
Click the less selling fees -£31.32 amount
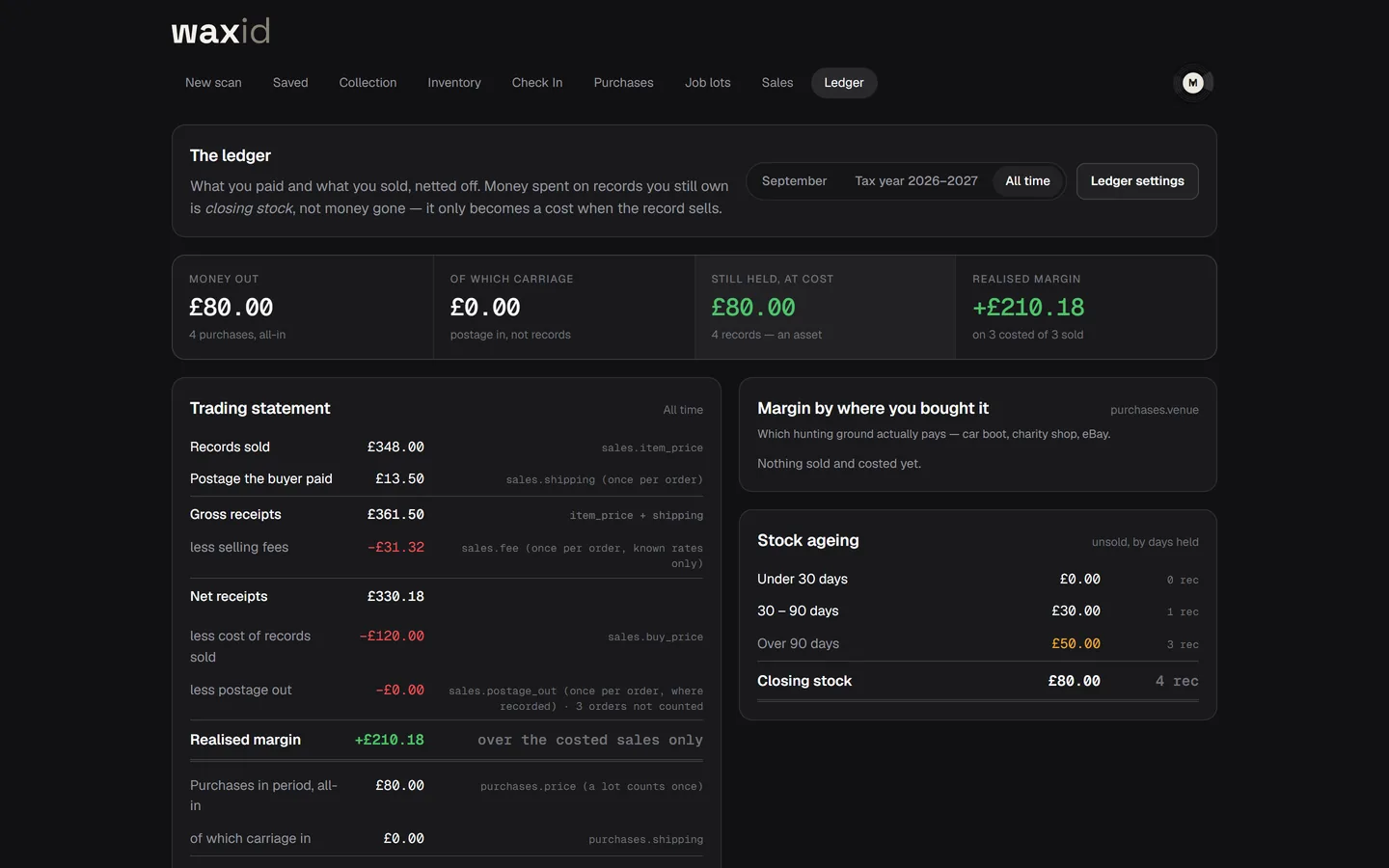(395, 548)
